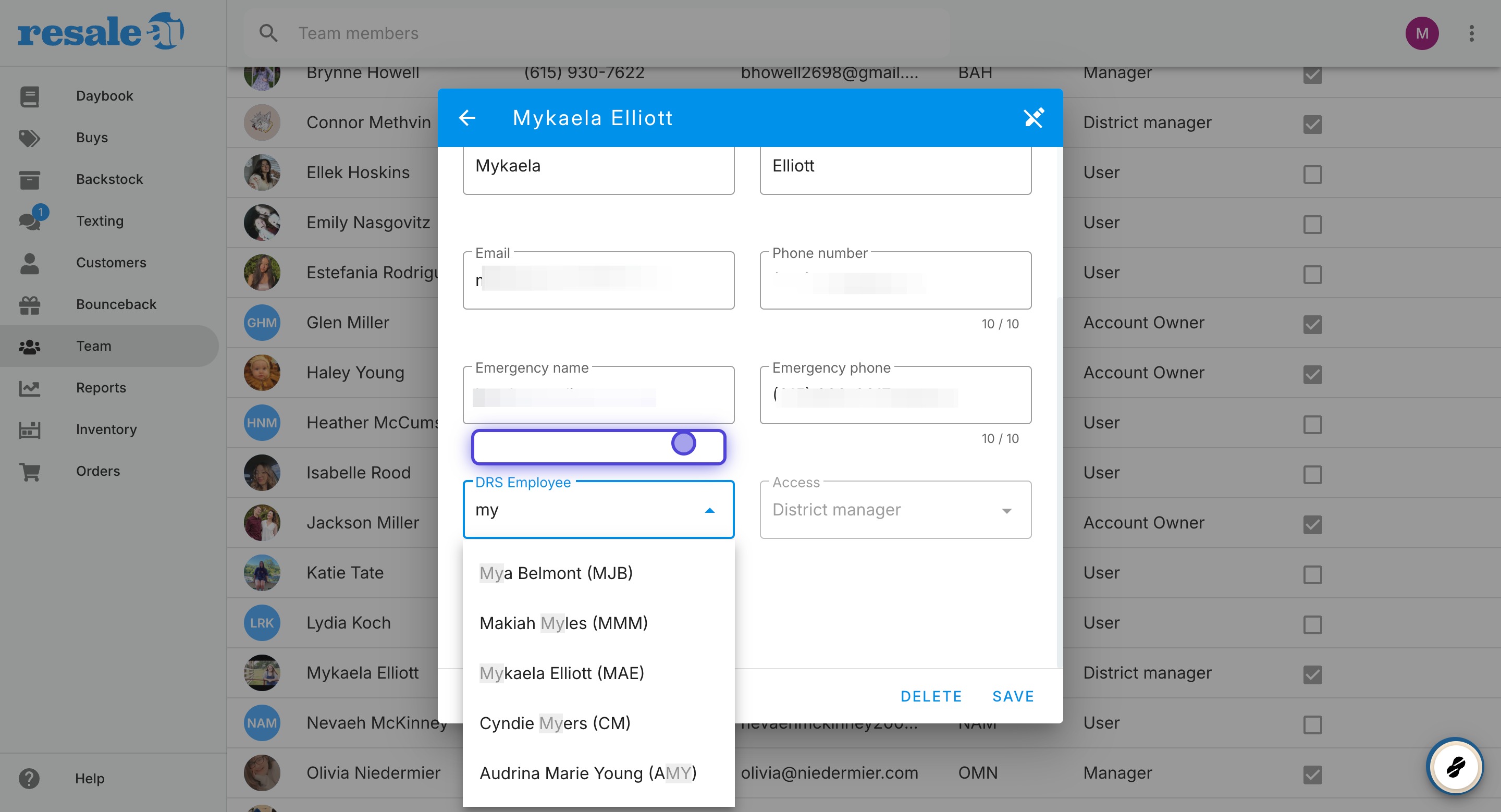The height and width of the screenshot is (812, 1501).
Task: Click Glen Miller's GHM avatar
Action: 262,323
